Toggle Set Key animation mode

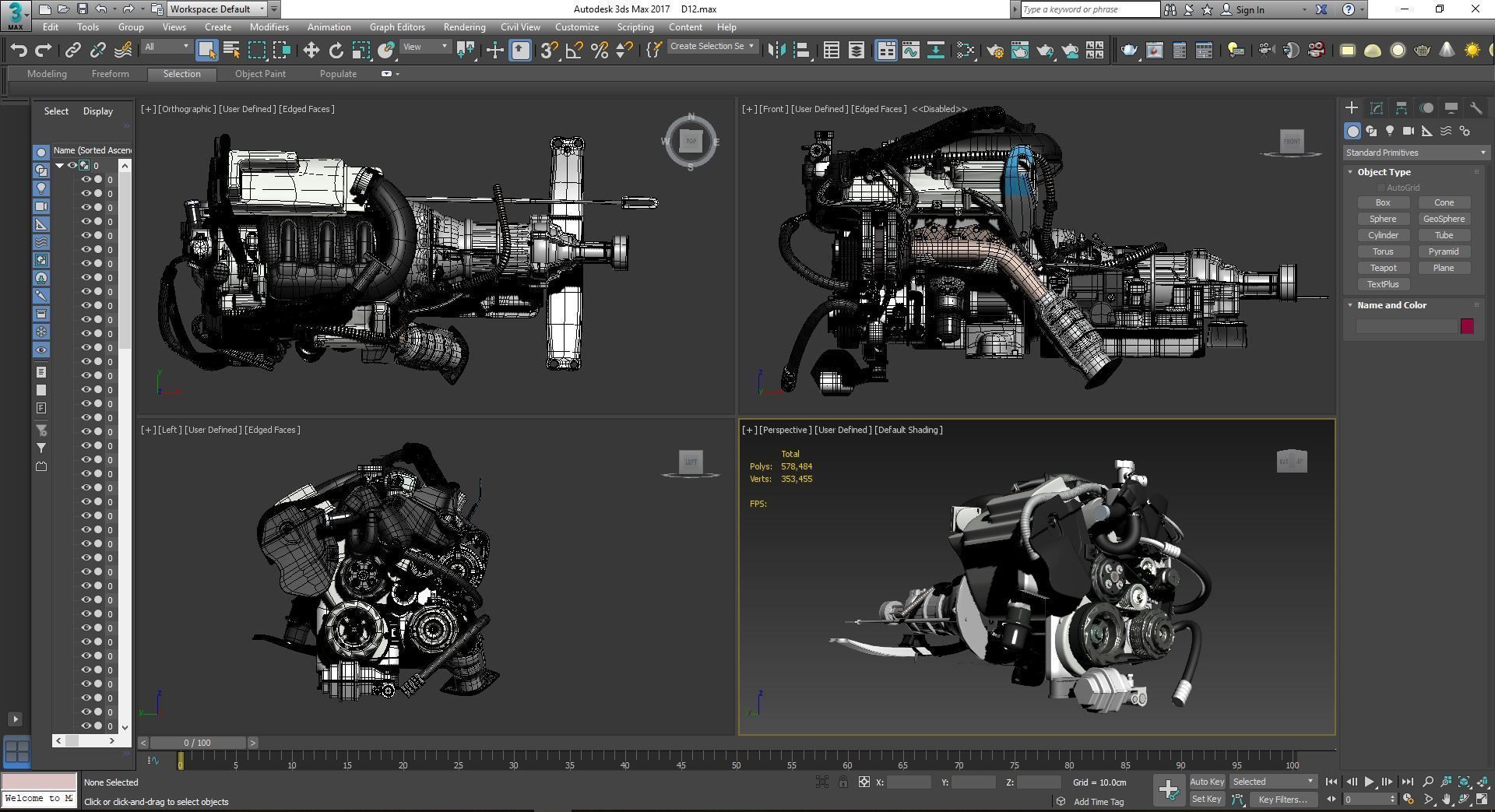pos(1207,799)
